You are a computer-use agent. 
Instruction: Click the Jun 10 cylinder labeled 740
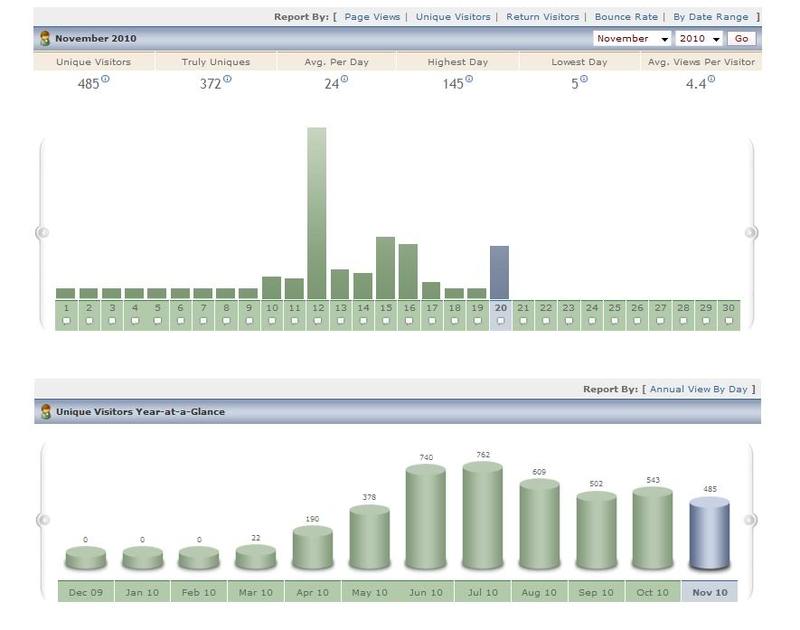[426, 517]
